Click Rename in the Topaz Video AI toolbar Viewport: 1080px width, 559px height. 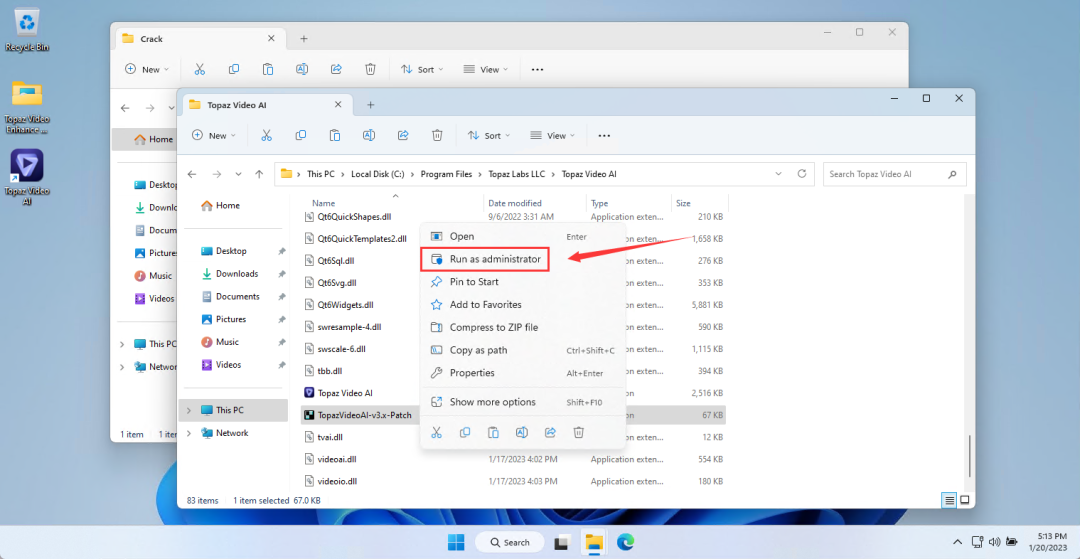[x=368, y=136]
